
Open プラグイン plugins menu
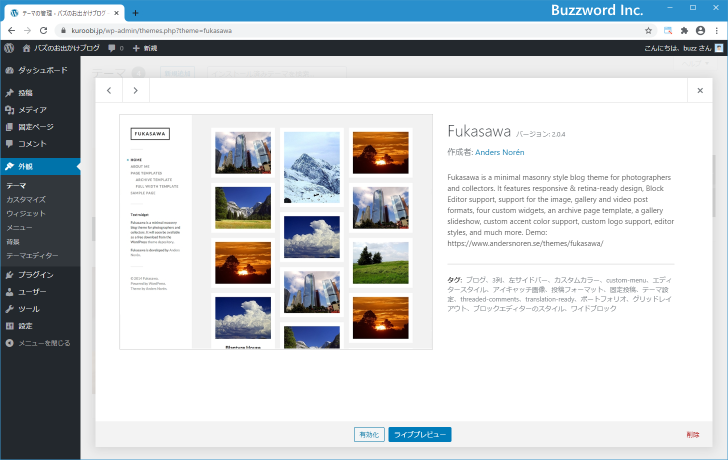click(40, 275)
